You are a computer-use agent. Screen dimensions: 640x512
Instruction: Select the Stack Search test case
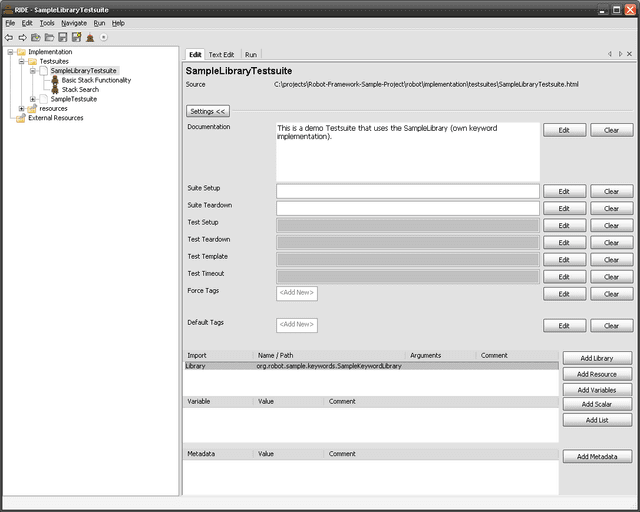tap(80, 89)
